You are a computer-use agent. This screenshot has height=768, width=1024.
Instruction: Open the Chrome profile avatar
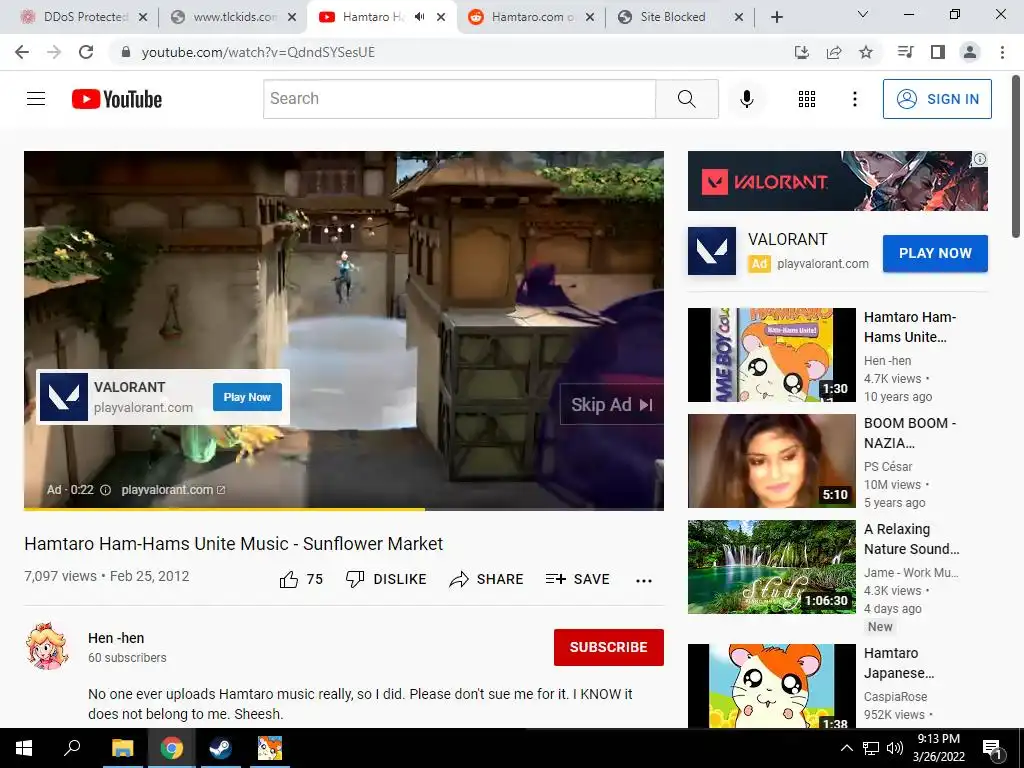[x=970, y=52]
